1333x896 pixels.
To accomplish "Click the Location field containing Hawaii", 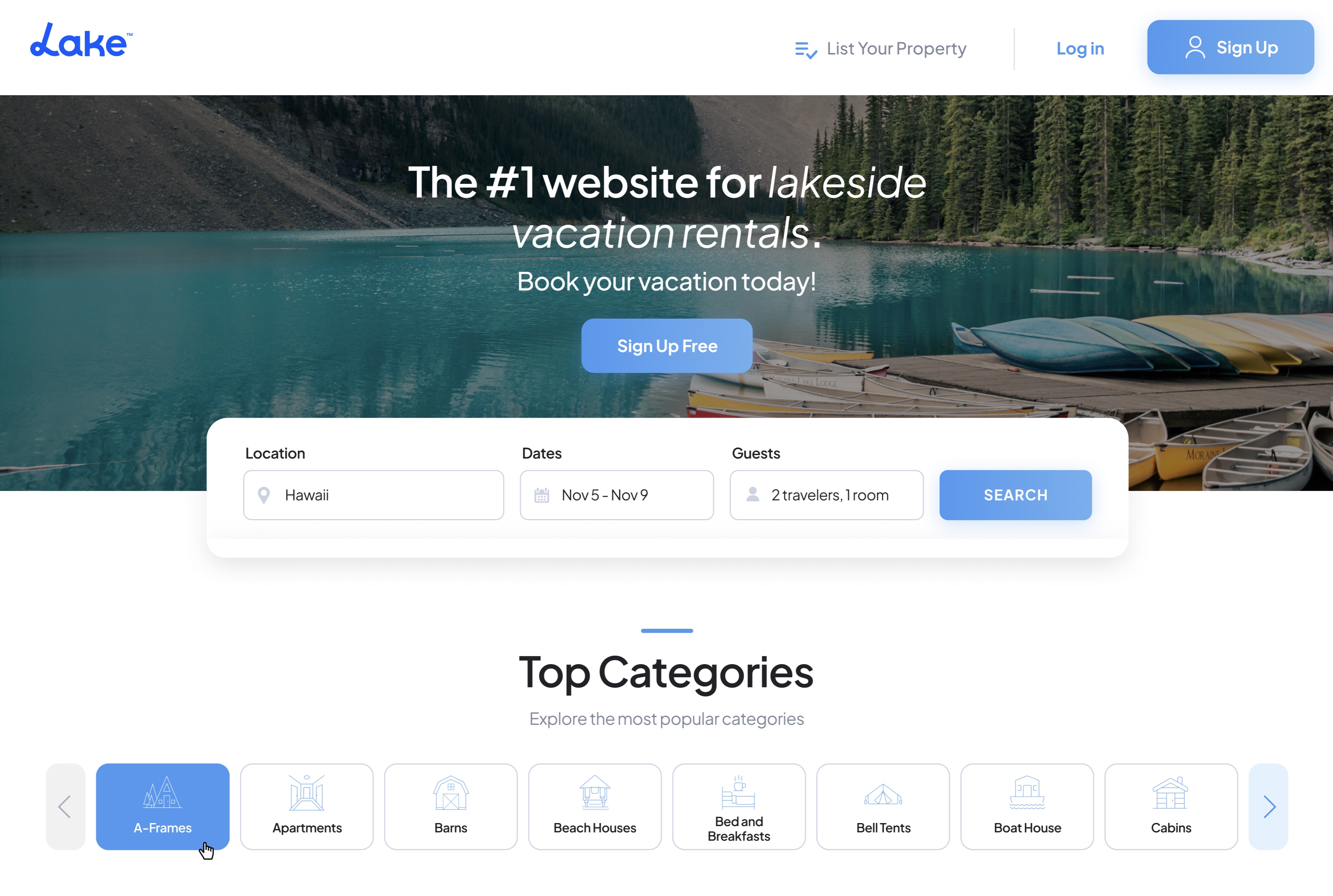I will tap(374, 495).
